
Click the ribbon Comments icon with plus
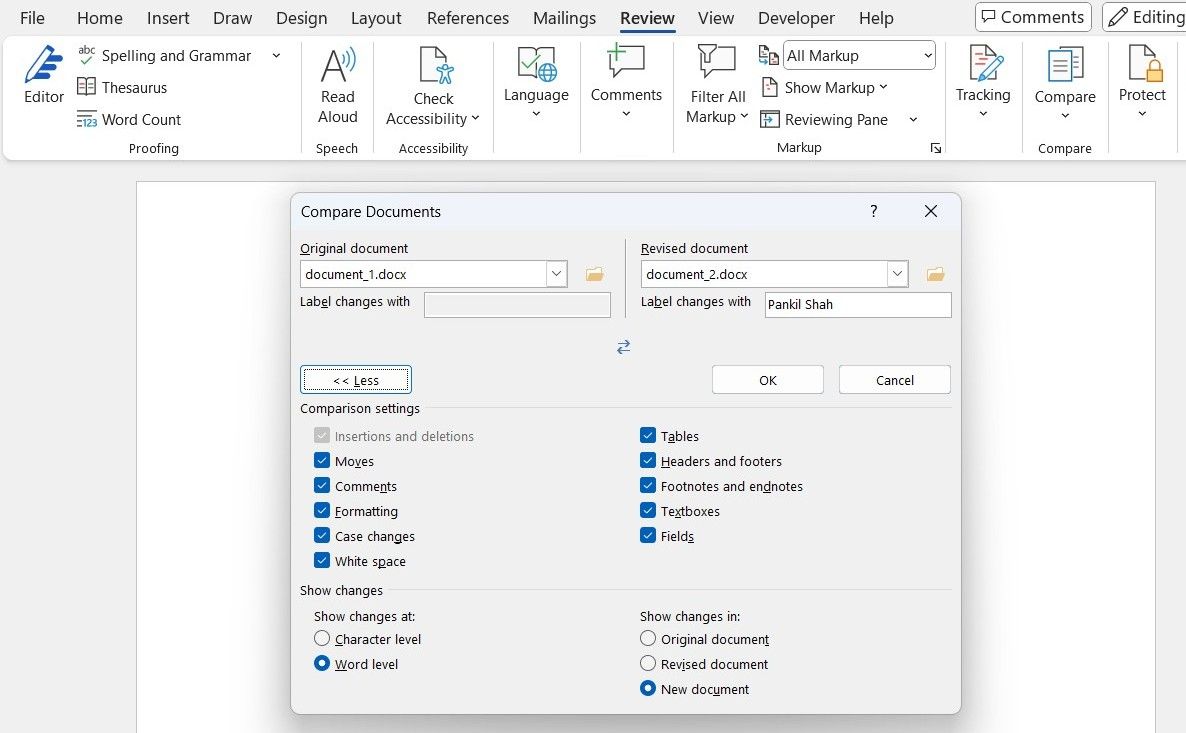coord(626,61)
